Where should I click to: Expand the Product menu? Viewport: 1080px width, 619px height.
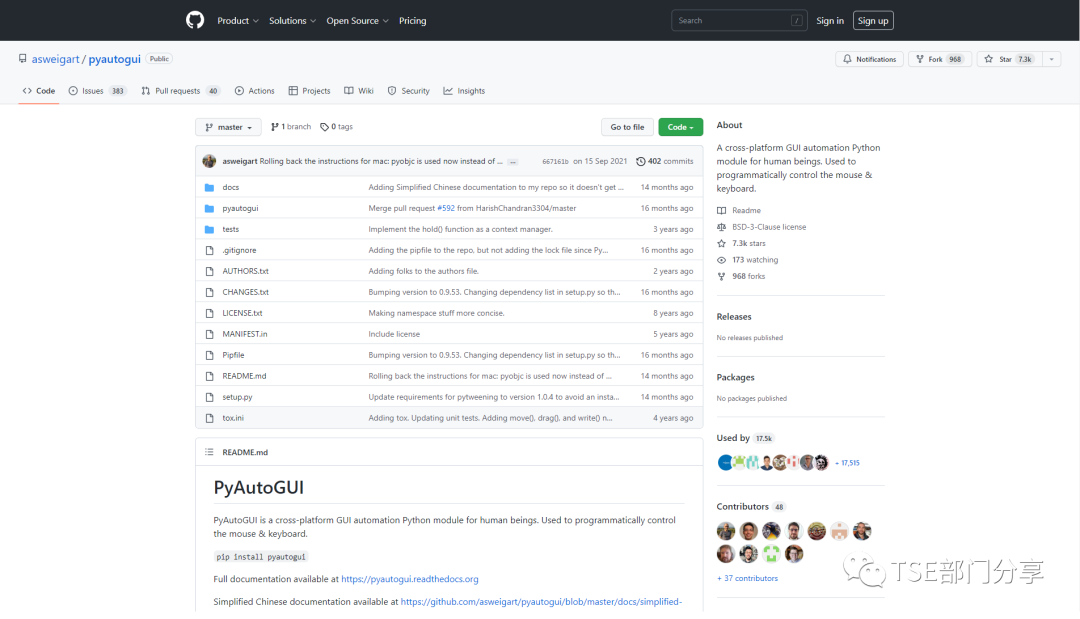(238, 21)
